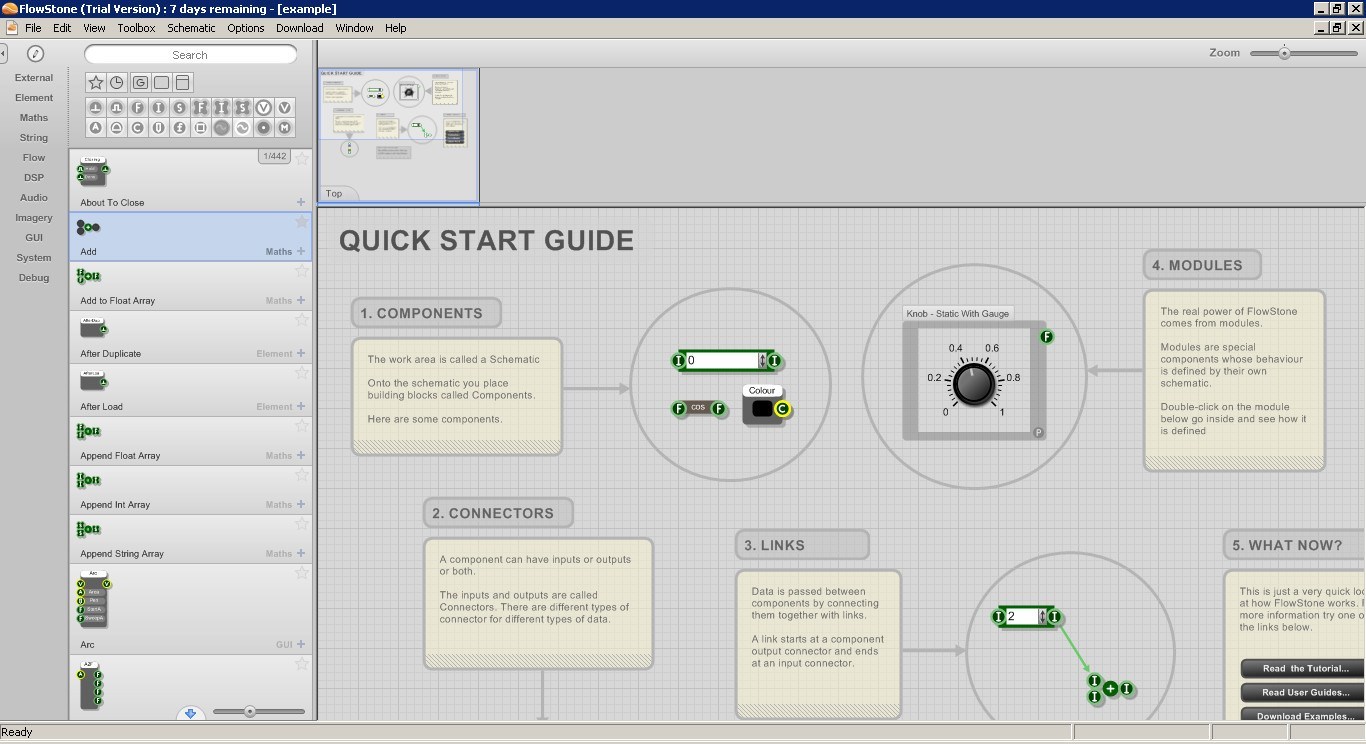This screenshot has width=1366, height=744.
Task: Expand the plus on After Load row
Action: [301, 406]
